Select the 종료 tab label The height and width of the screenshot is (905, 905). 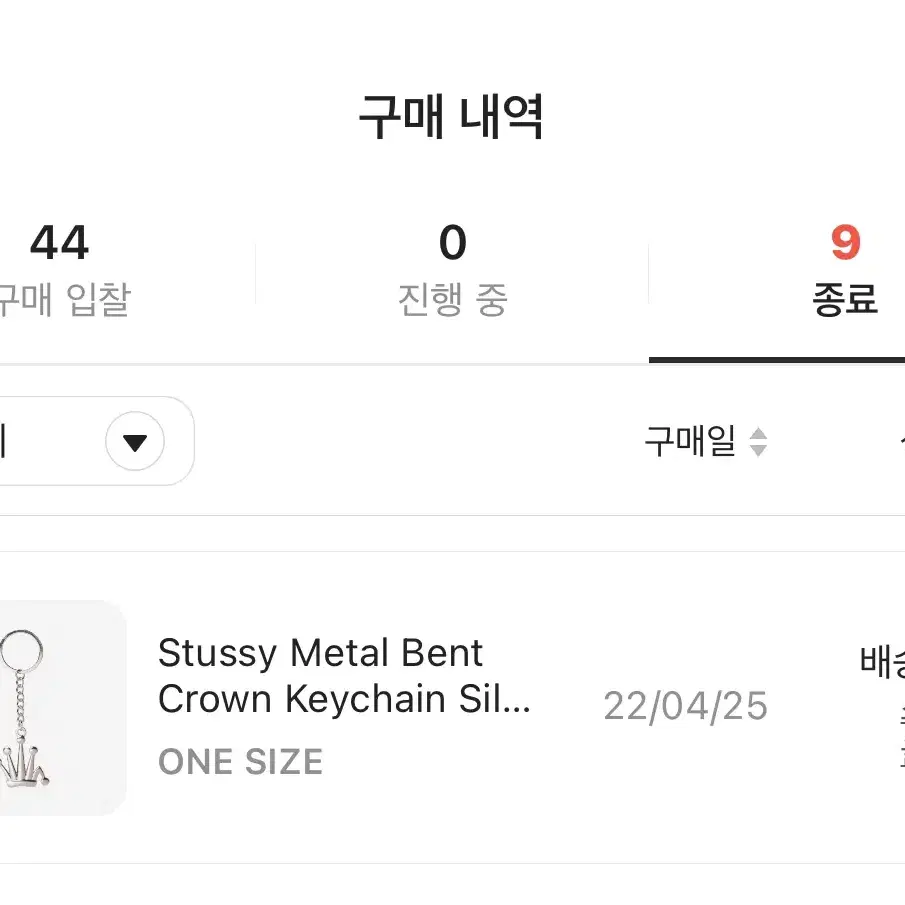pos(845,300)
